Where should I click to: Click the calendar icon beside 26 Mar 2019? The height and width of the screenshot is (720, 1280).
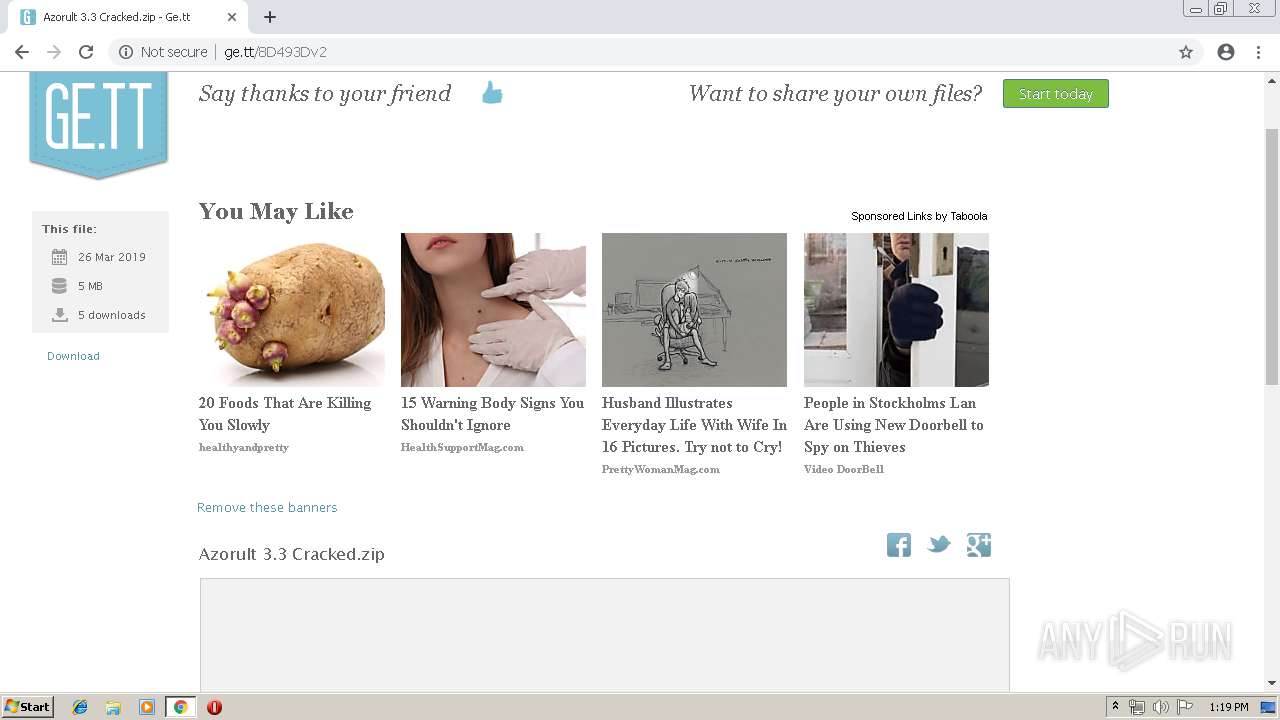pyautogui.click(x=59, y=257)
